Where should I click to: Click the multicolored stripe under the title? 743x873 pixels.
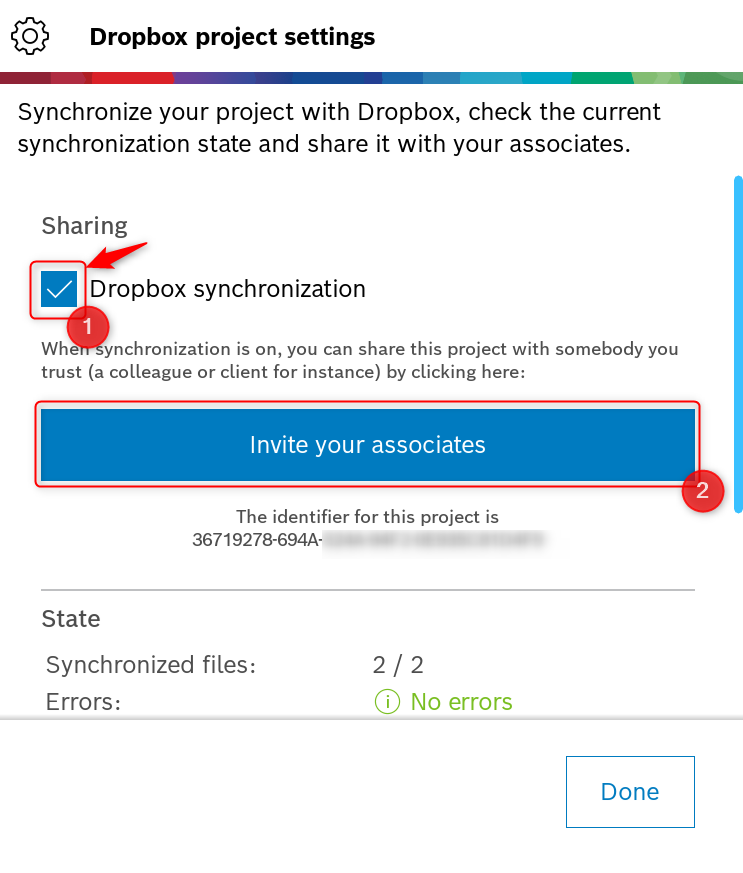click(371, 78)
